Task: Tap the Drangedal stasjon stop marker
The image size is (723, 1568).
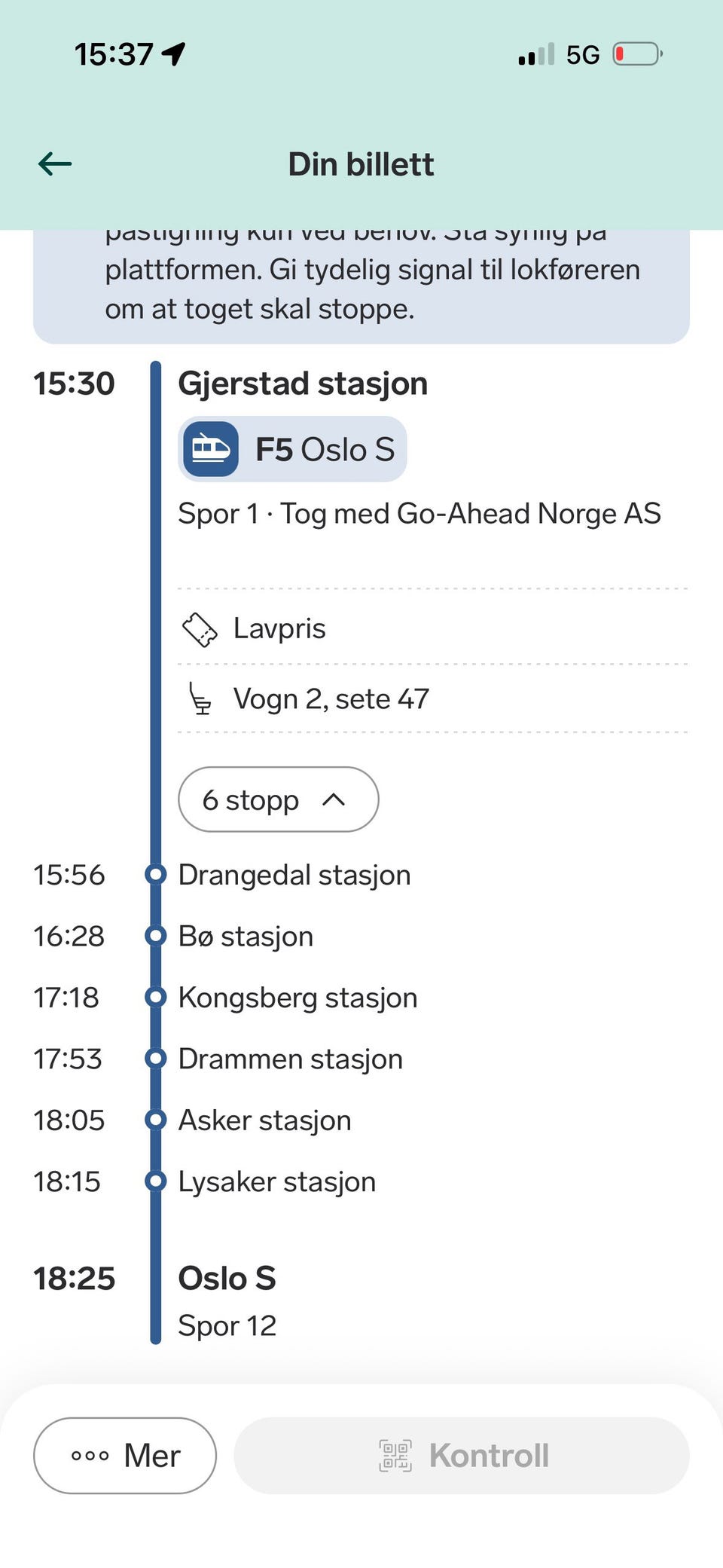Action: [x=156, y=874]
